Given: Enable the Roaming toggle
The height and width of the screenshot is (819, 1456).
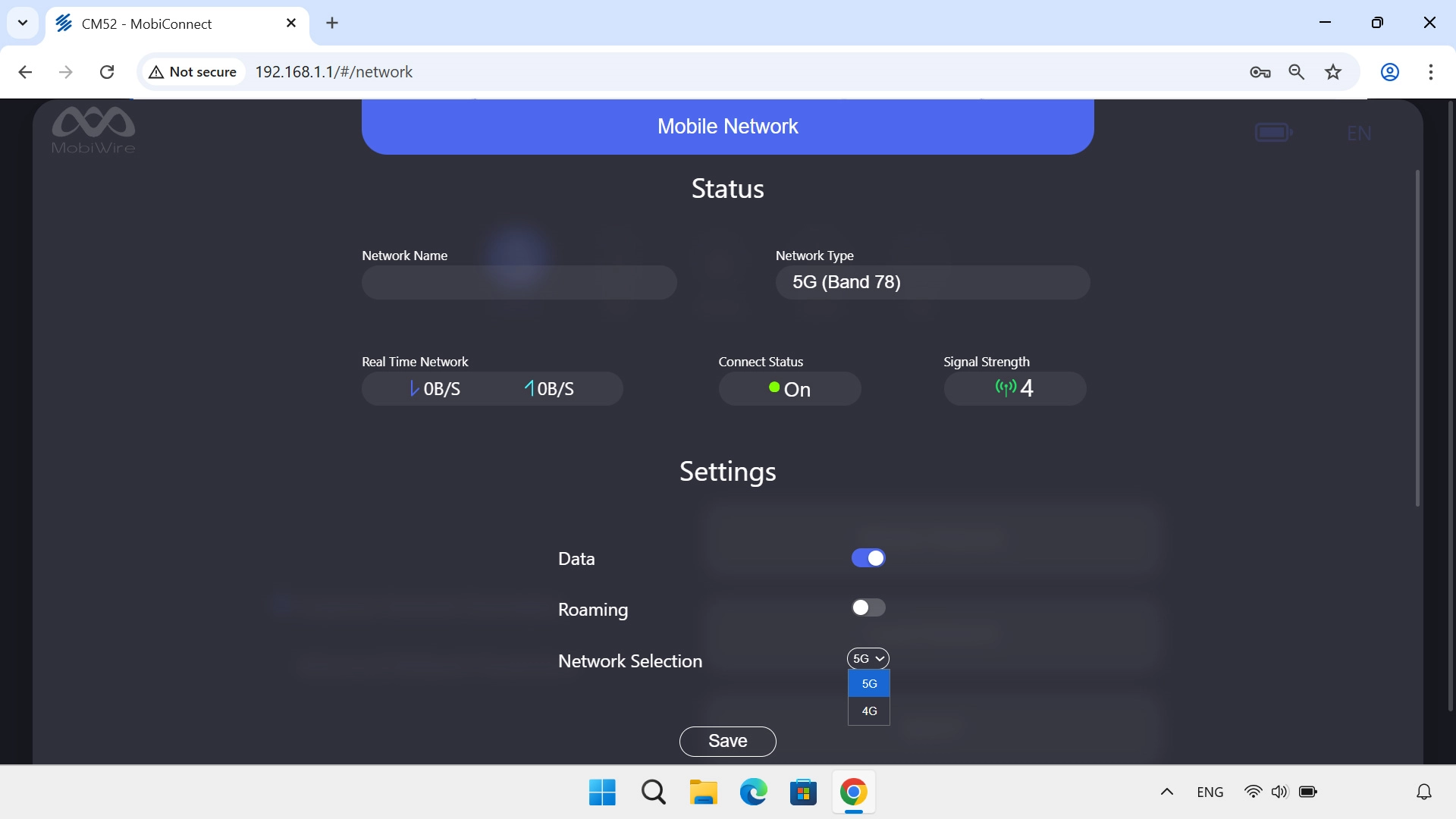Looking at the screenshot, I should pos(868,607).
